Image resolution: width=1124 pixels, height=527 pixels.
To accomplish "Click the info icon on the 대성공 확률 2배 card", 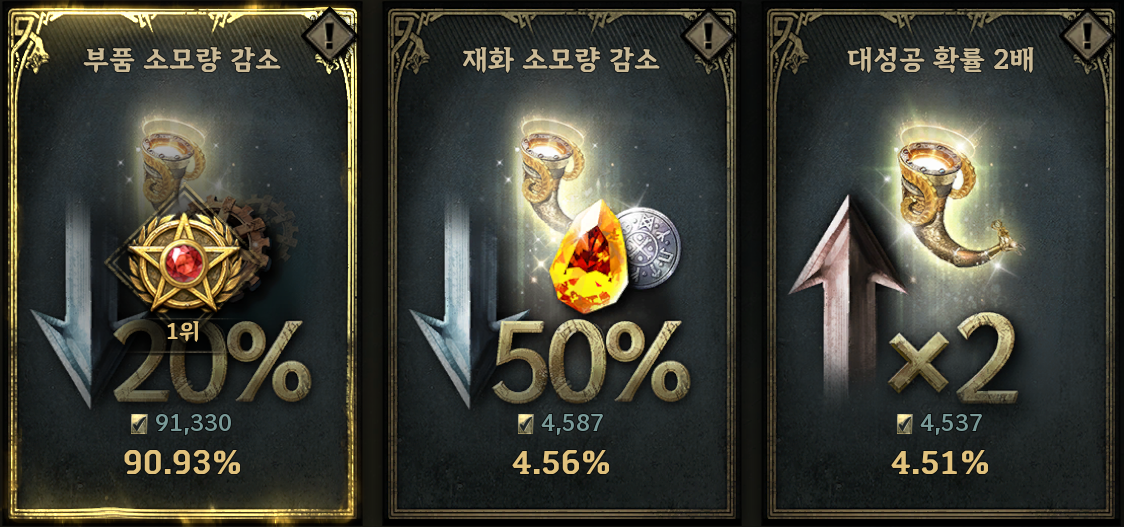I will click(1088, 34).
